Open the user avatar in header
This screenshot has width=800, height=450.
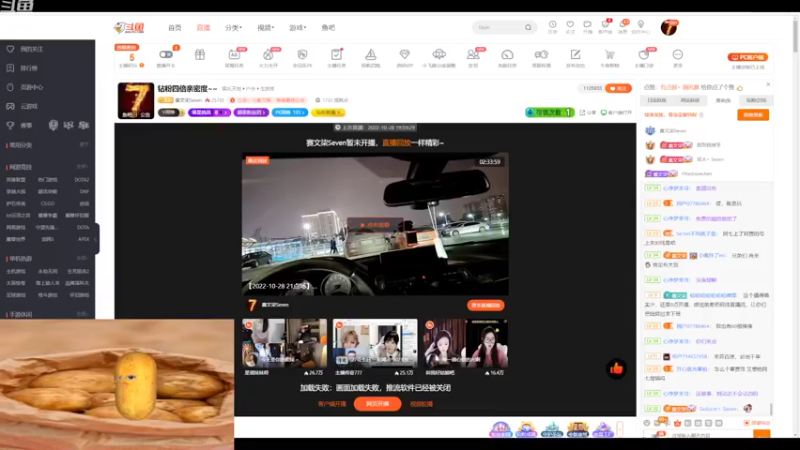668,28
